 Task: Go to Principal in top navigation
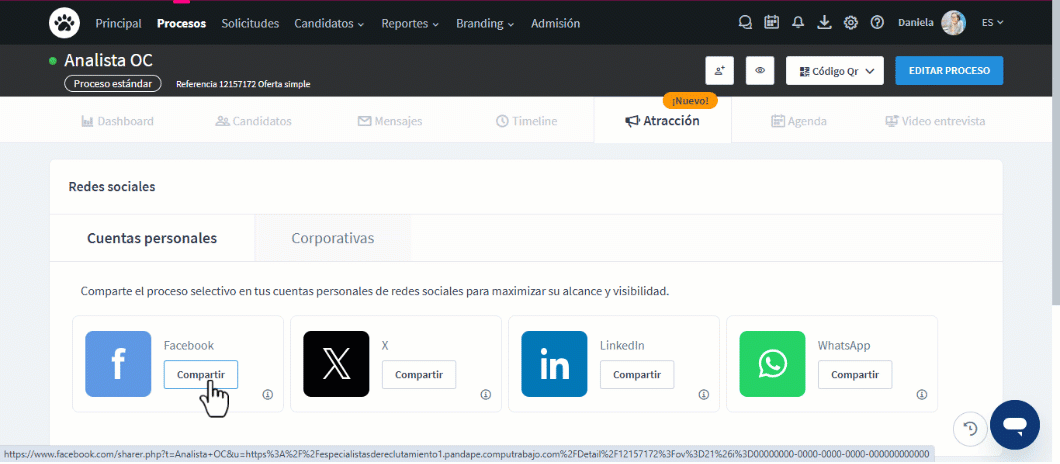click(118, 23)
